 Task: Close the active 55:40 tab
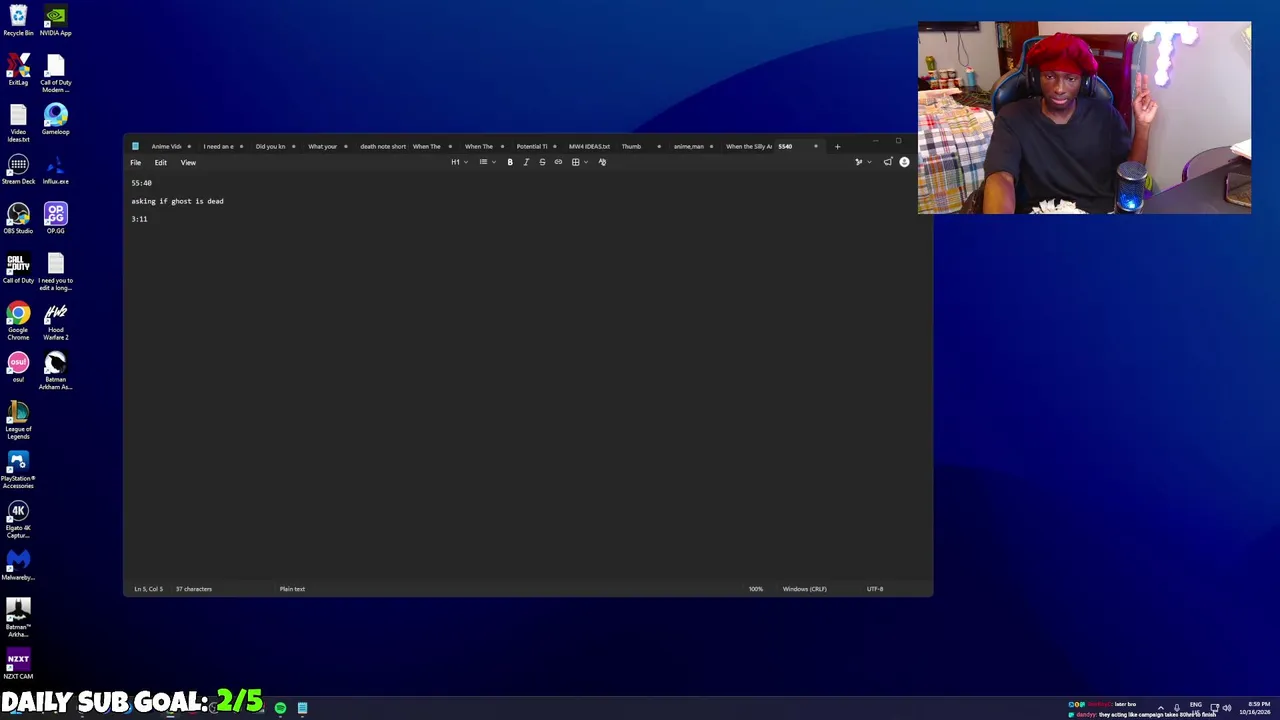coord(815,146)
